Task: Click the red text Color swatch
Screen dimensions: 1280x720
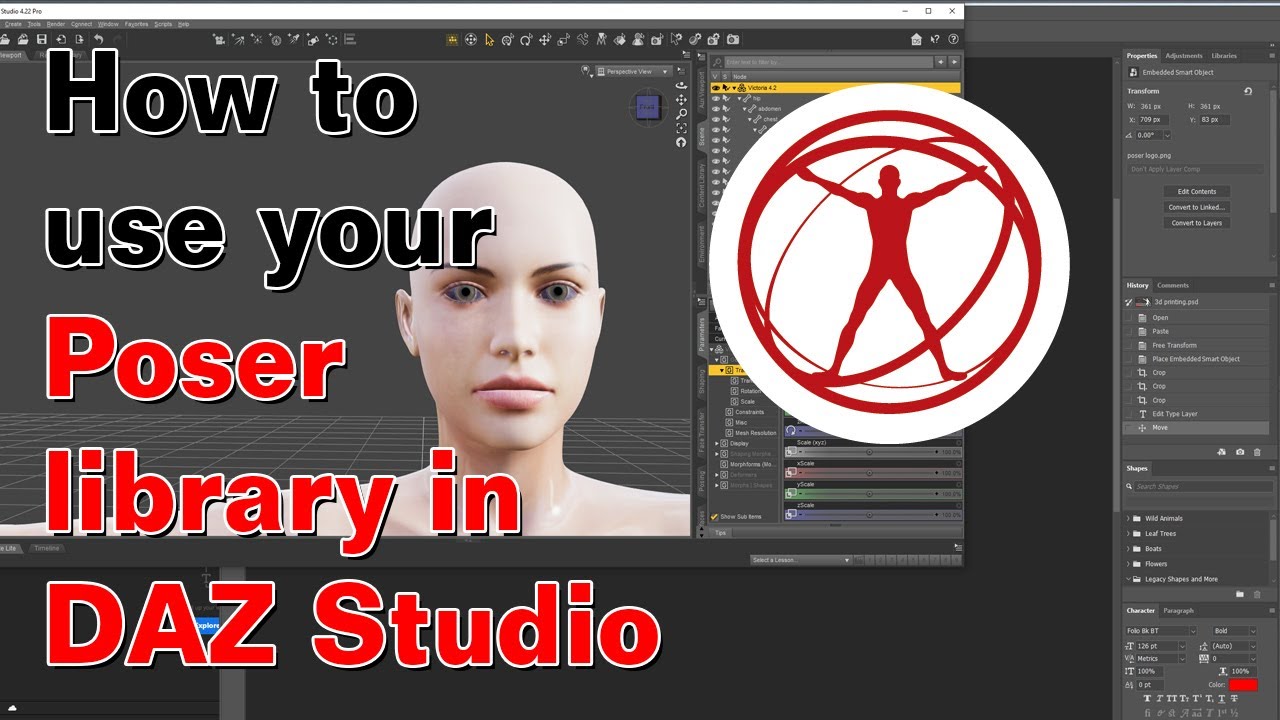Action: click(x=1243, y=685)
